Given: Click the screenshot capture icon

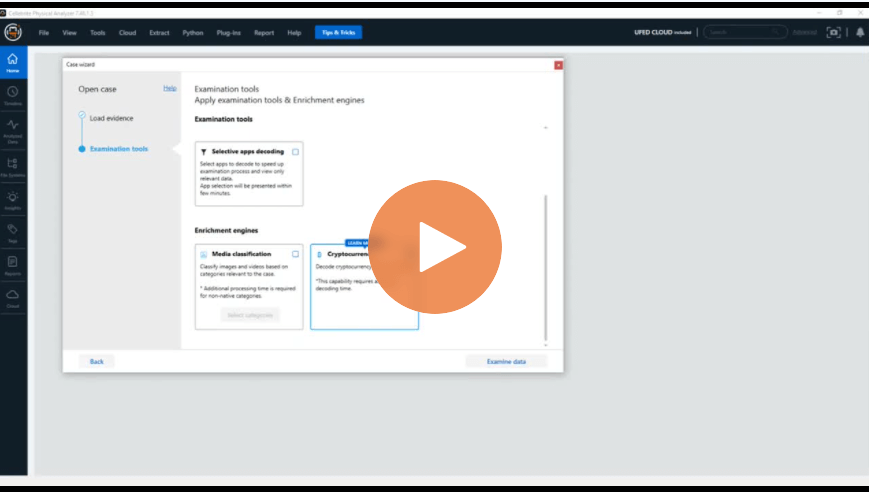Looking at the screenshot, I should [x=833, y=32].
